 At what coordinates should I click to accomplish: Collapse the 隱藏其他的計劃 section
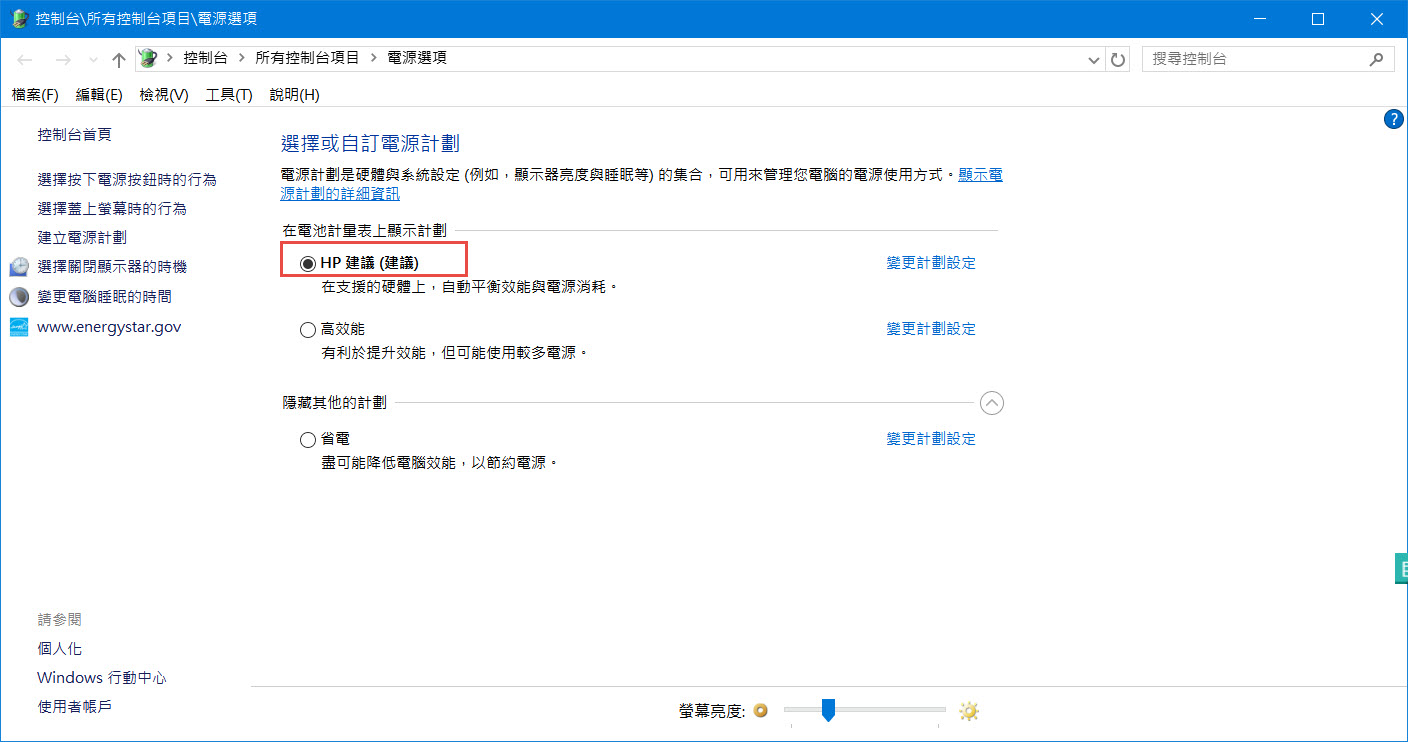click(991, 403)
